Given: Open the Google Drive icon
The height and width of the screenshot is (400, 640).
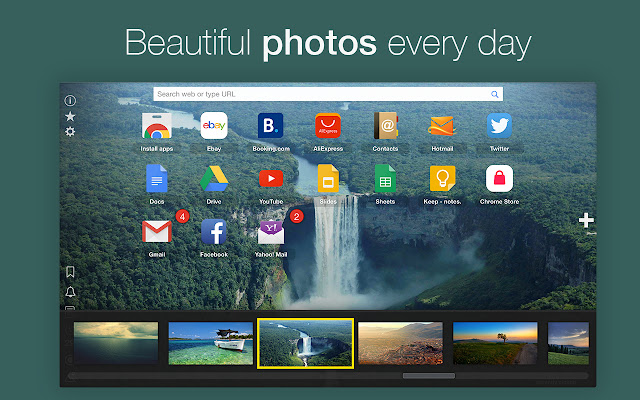Looking at the screenshot, I should point(214,179).
